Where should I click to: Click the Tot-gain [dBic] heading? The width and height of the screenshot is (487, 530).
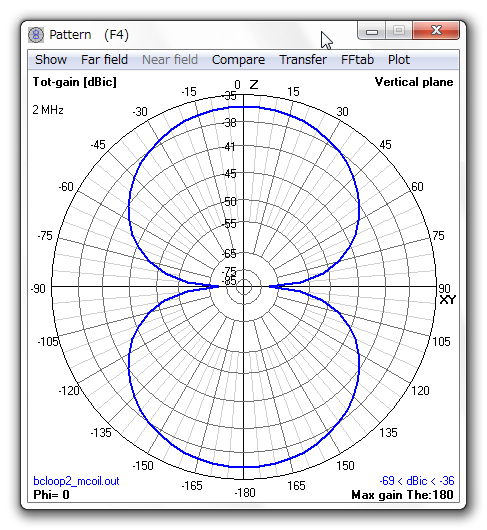(75, 82)
